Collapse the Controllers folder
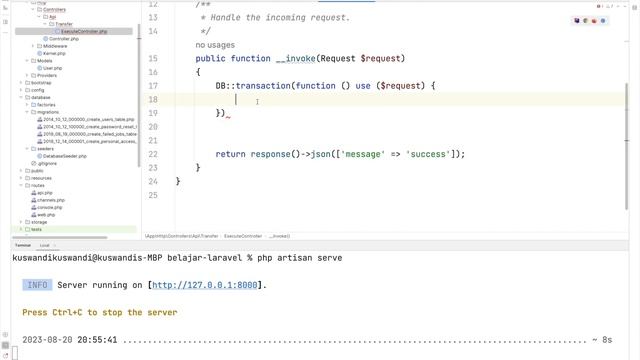 click(33, 9)
